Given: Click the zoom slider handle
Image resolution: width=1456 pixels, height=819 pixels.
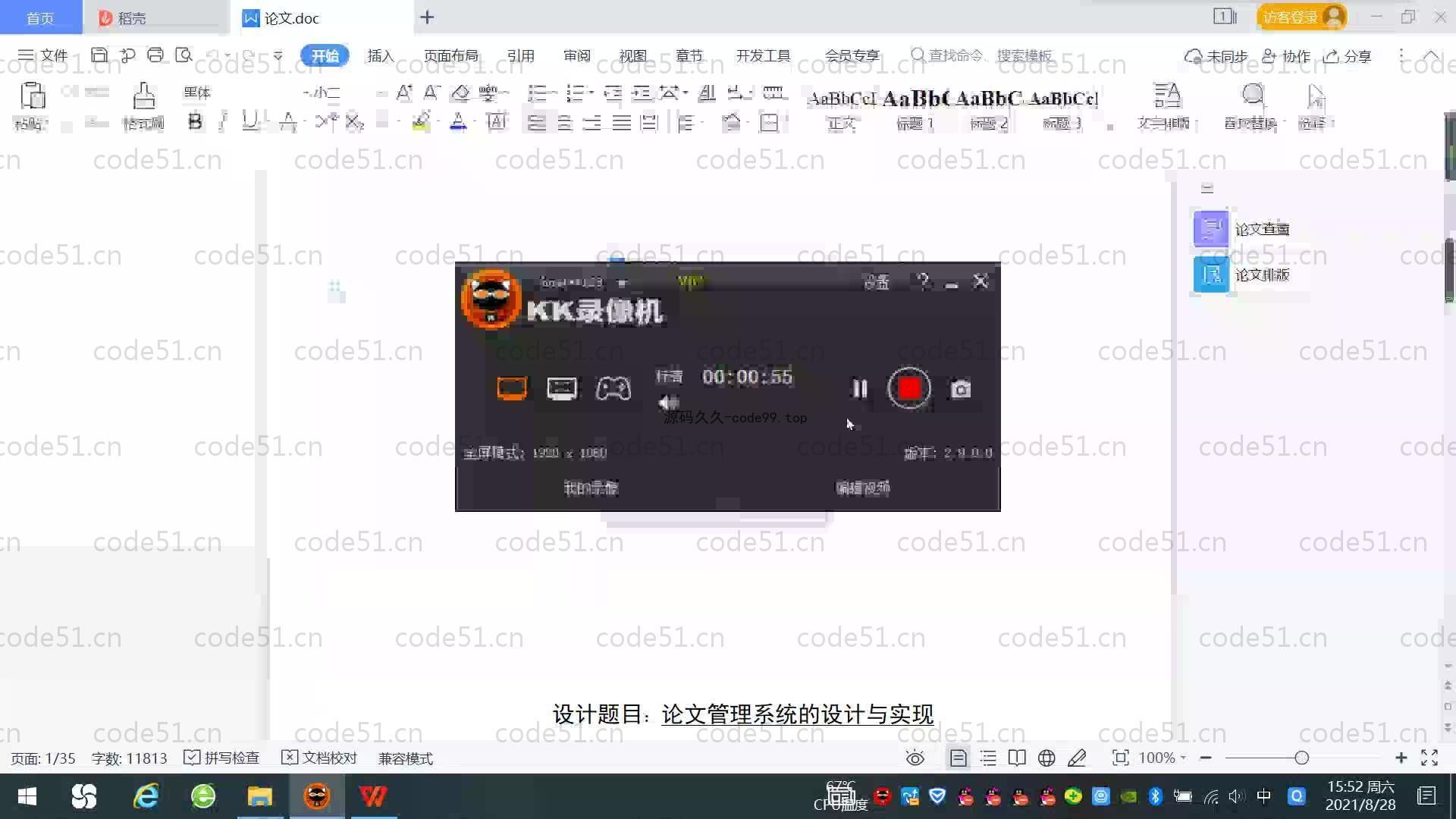Looking at the screenshot, I should (1302, 758).
